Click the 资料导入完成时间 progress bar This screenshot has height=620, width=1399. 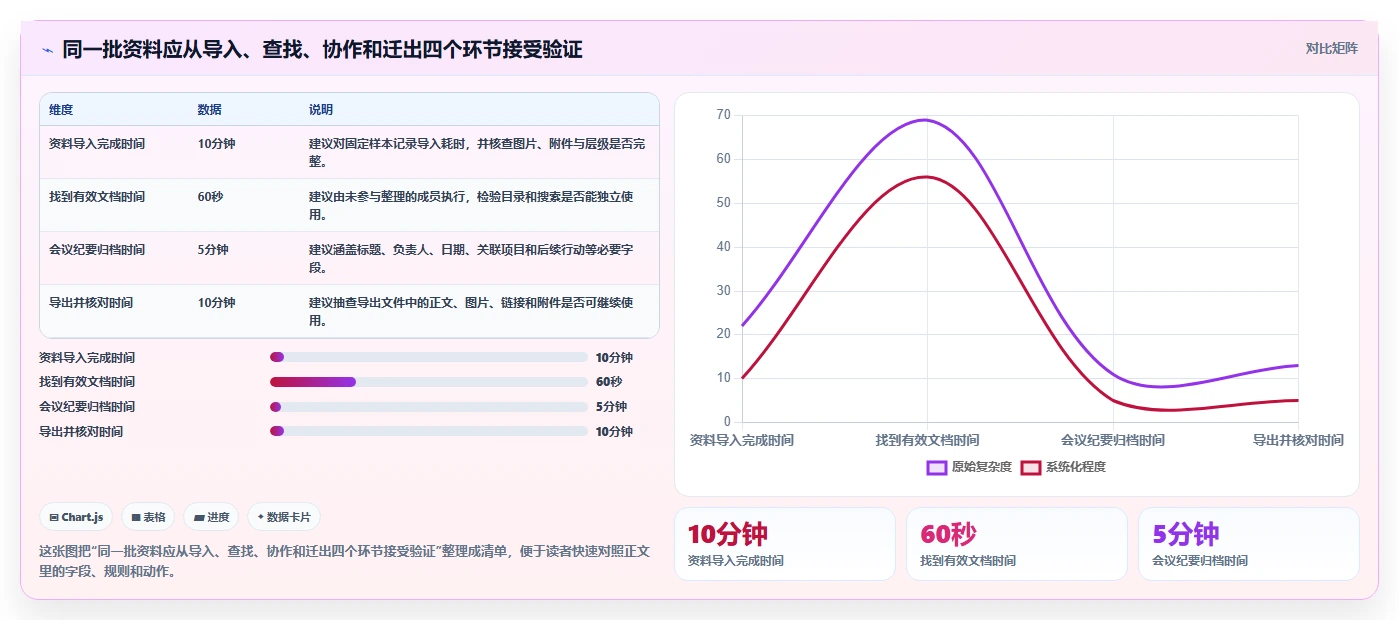pyautogui.click(x=429, y=357)
